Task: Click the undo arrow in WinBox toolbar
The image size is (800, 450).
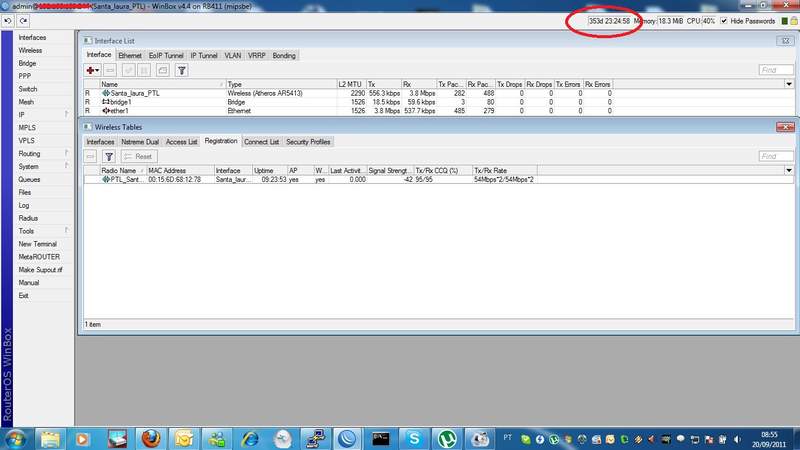Action: pos(8,21)
